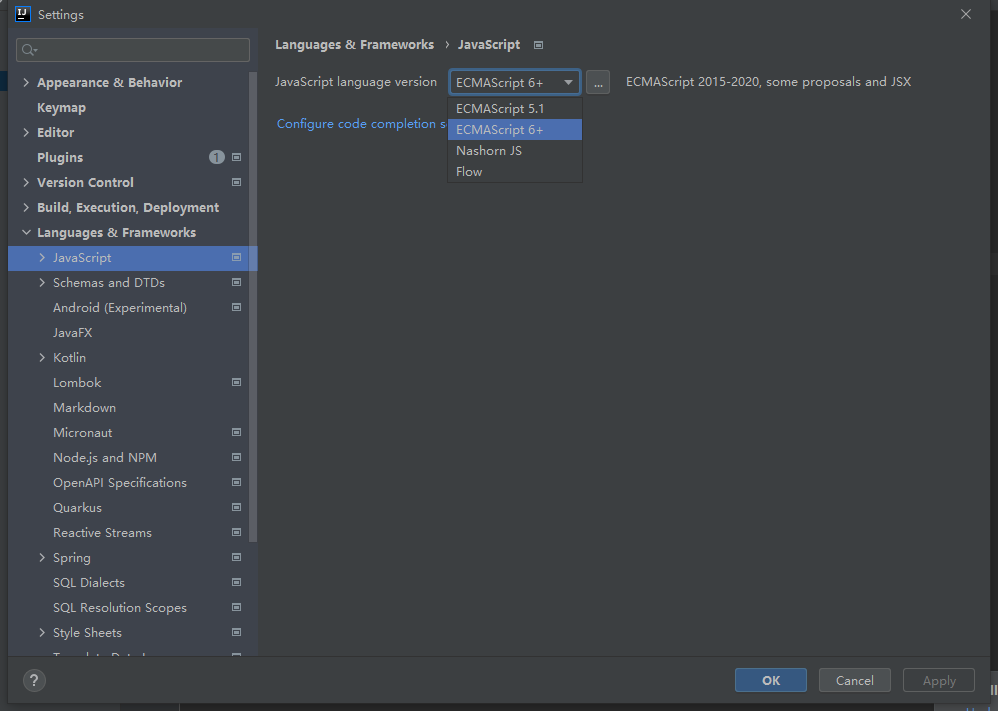Click the project-level icon beside Version Control
This screenshot has width=998, height=711.
point(236,182)
